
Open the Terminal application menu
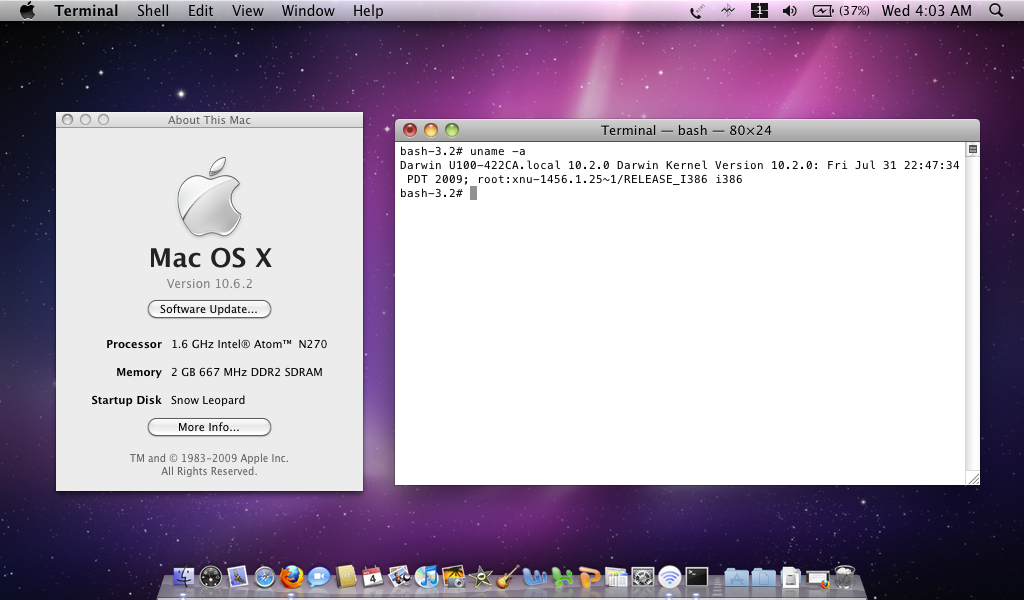[x=86, y=10]
